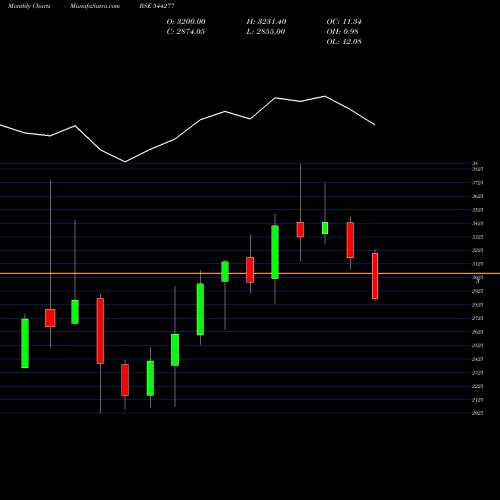The image size is (500, 500).
Task: Click the 'OH: 0.98' reading
Action: [x=343, y=32]
